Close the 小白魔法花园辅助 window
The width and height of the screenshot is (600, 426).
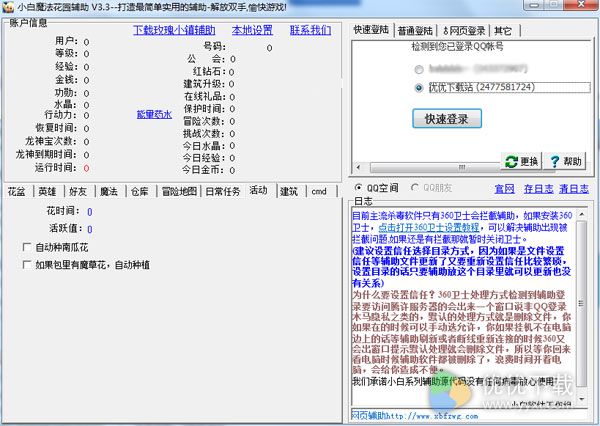point(581,5)
